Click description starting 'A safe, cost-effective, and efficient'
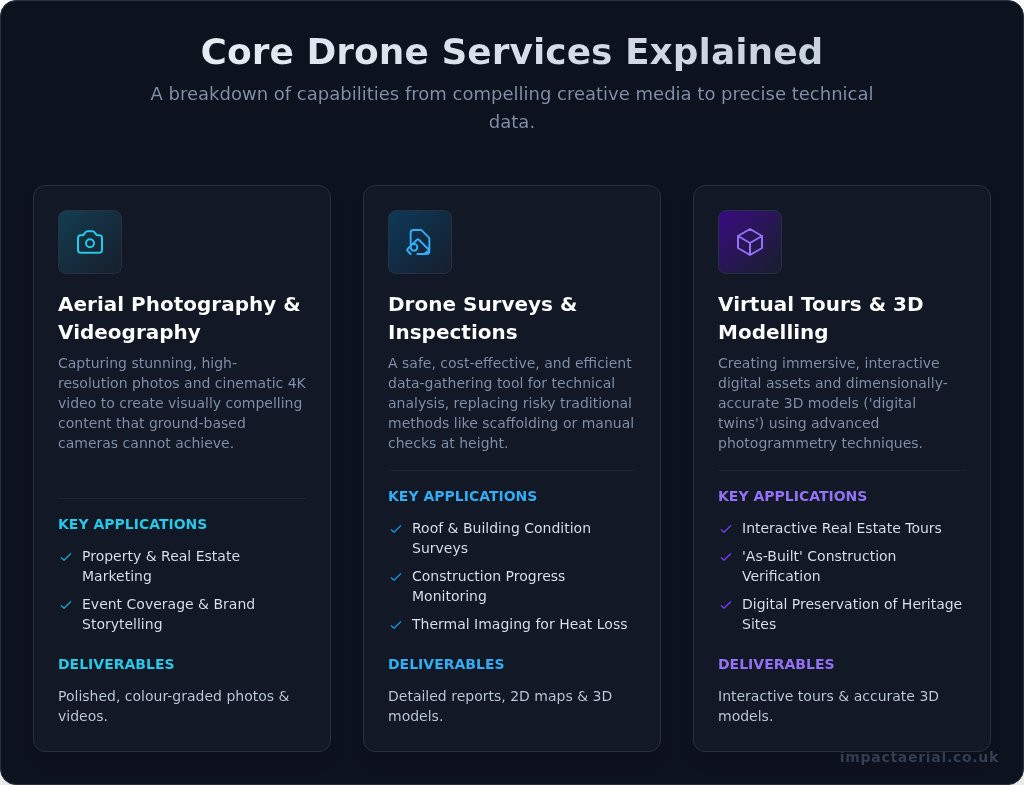Screen dimensions: 1024x785 pos(511,403)
